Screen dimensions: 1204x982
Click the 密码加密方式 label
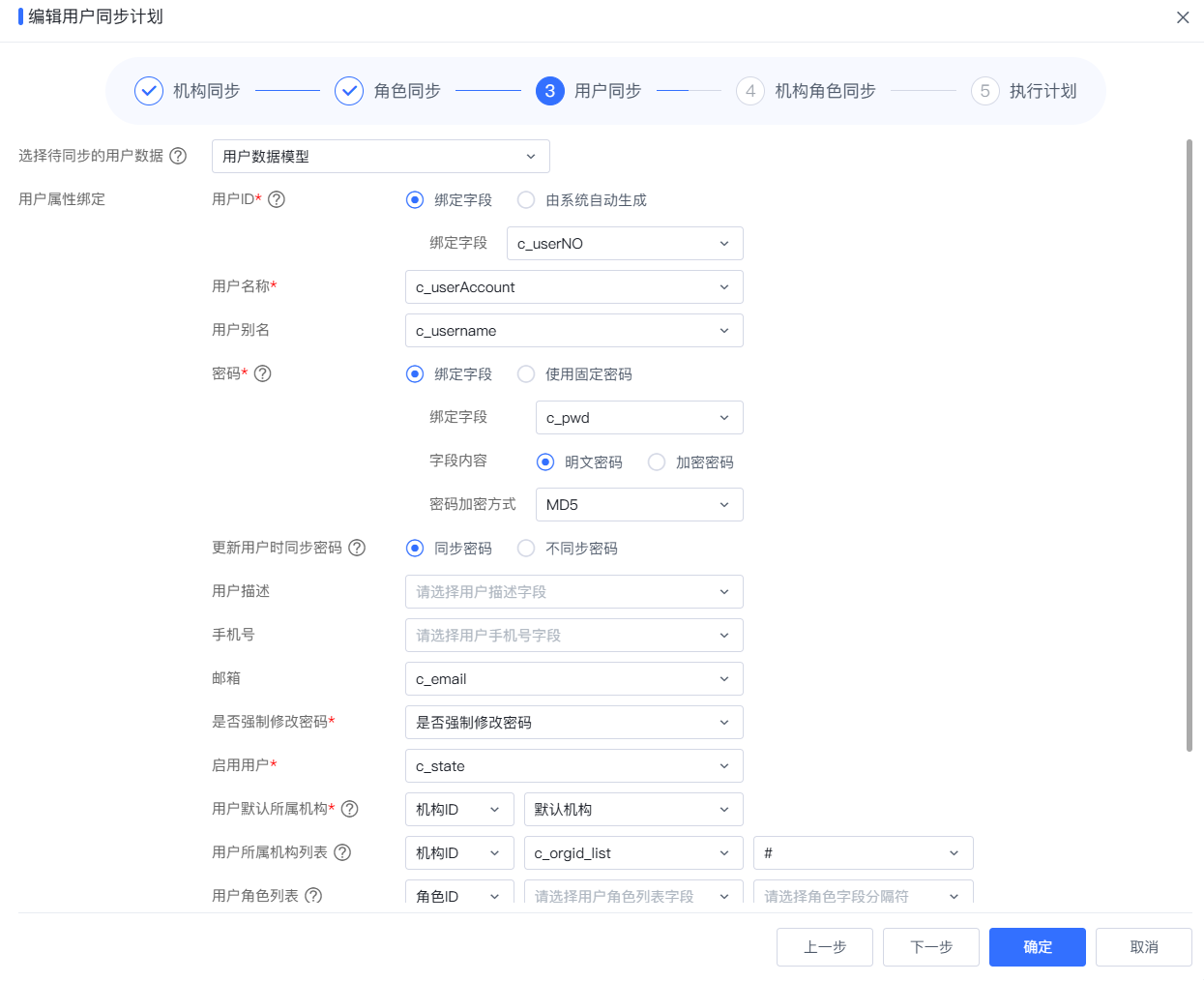point(473,504)
